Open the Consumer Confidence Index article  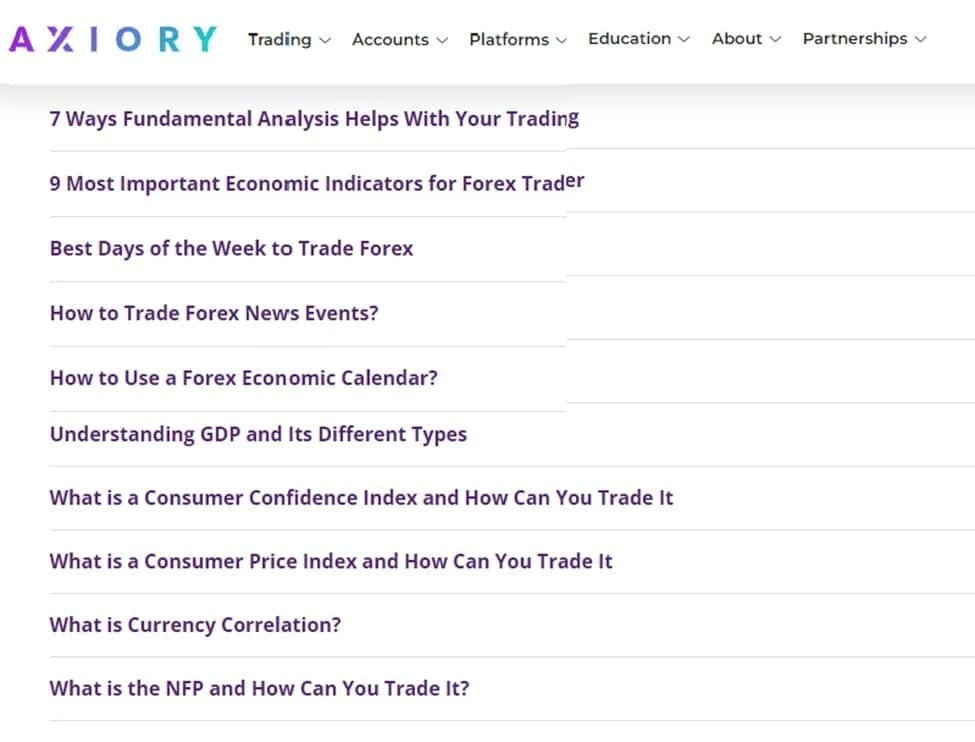(361, 498)
